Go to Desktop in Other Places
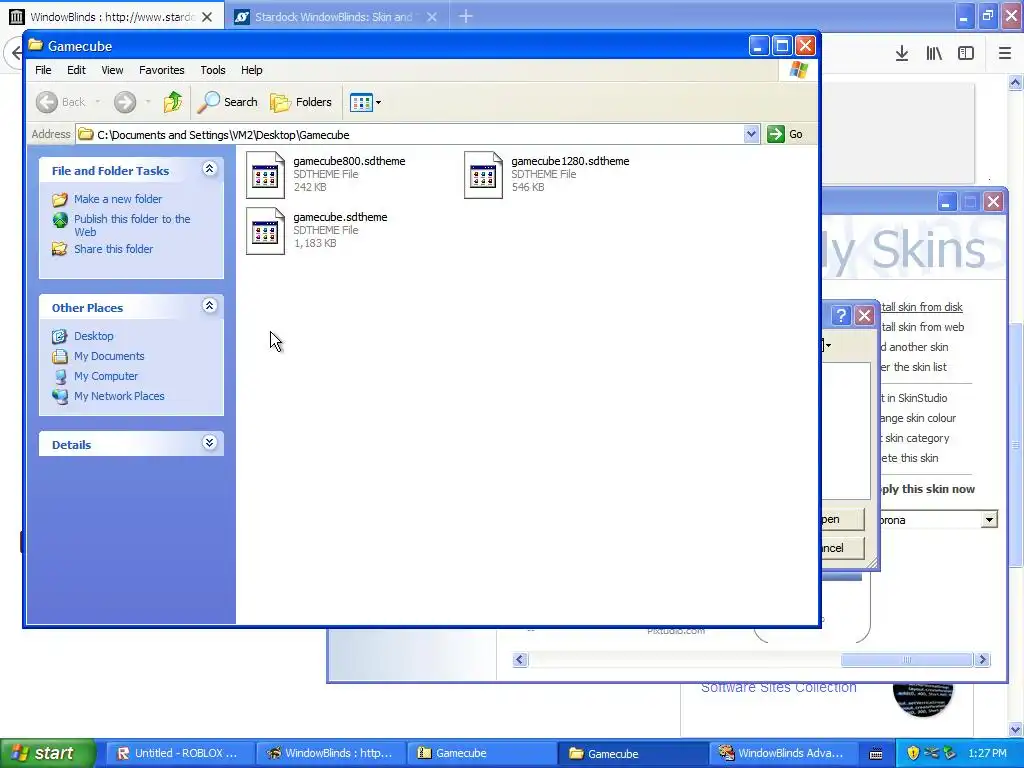Viewport: 1024px width, 768px height. 93,336
